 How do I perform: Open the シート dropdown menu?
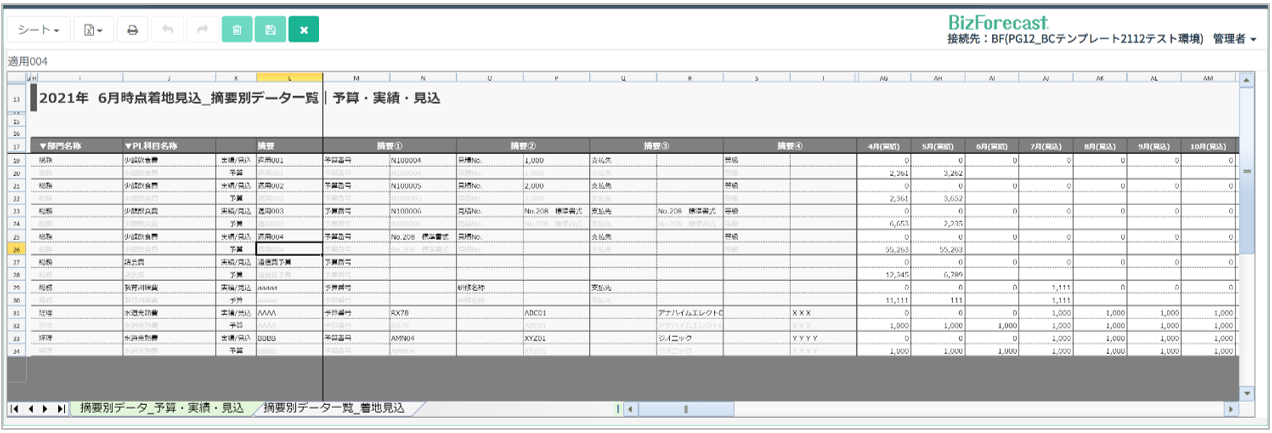click(39, 30)
